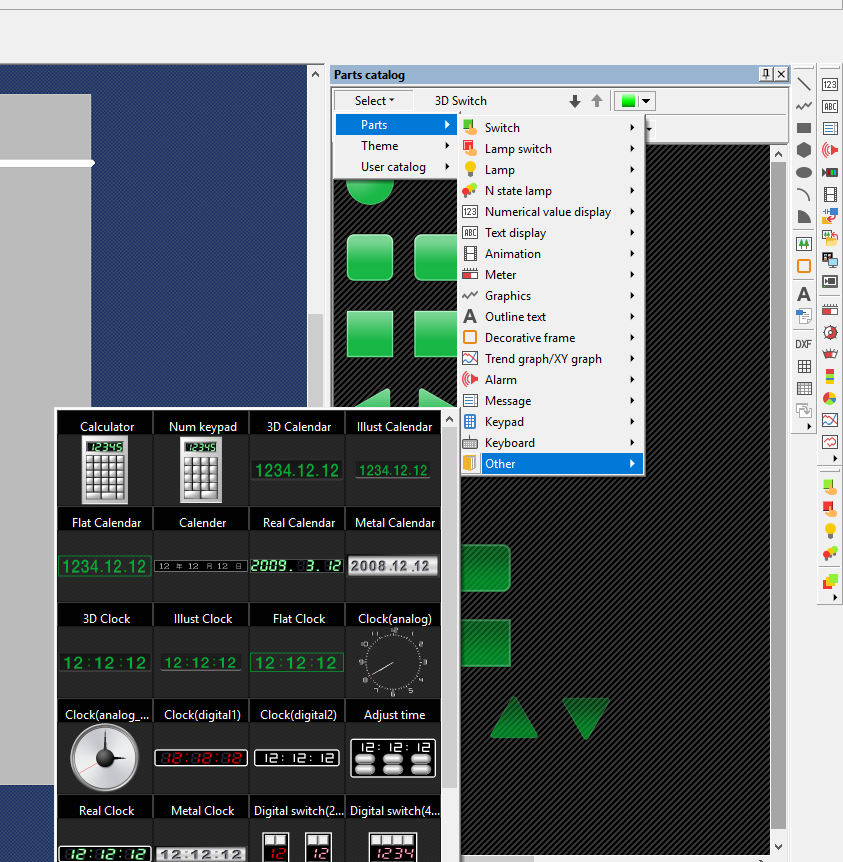This screenshot has width=843, height=862.
Task: Select the Numerical value display 123 tool
Action: [x=830, y=85]
